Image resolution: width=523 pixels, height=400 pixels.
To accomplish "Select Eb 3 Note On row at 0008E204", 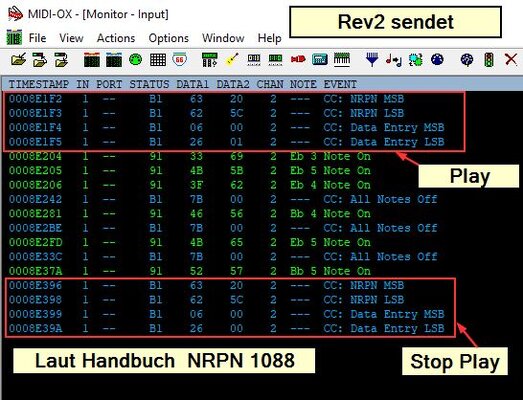I will click(190, 156).
